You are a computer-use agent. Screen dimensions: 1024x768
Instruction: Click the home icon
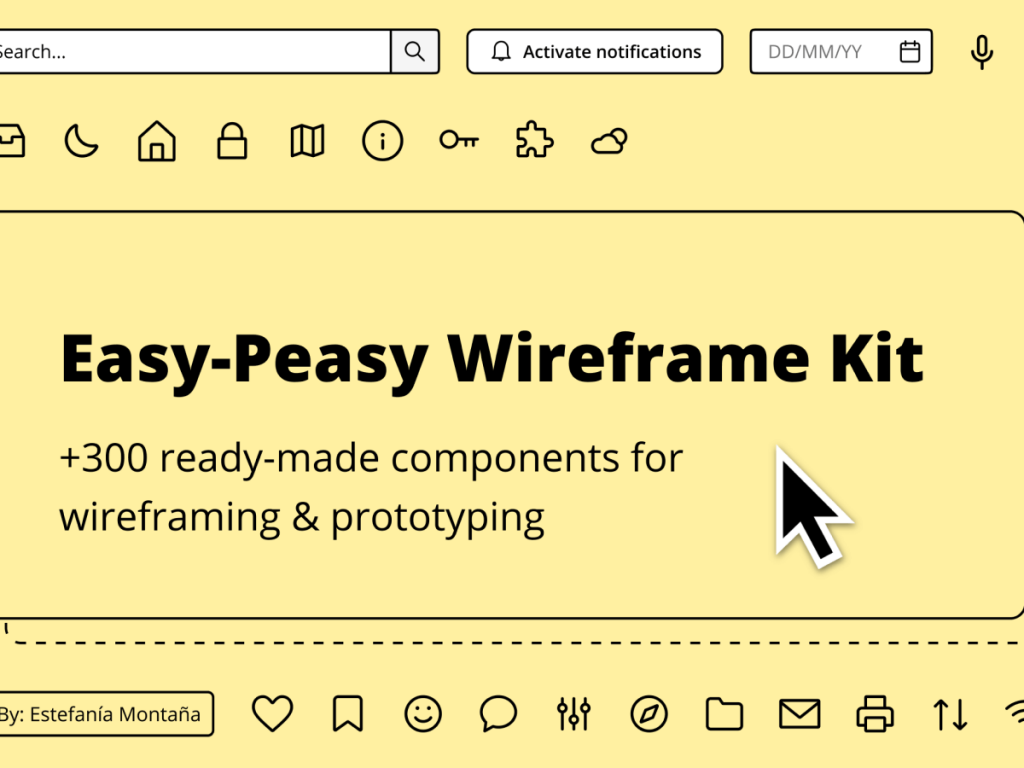click(x=156, y=141)
